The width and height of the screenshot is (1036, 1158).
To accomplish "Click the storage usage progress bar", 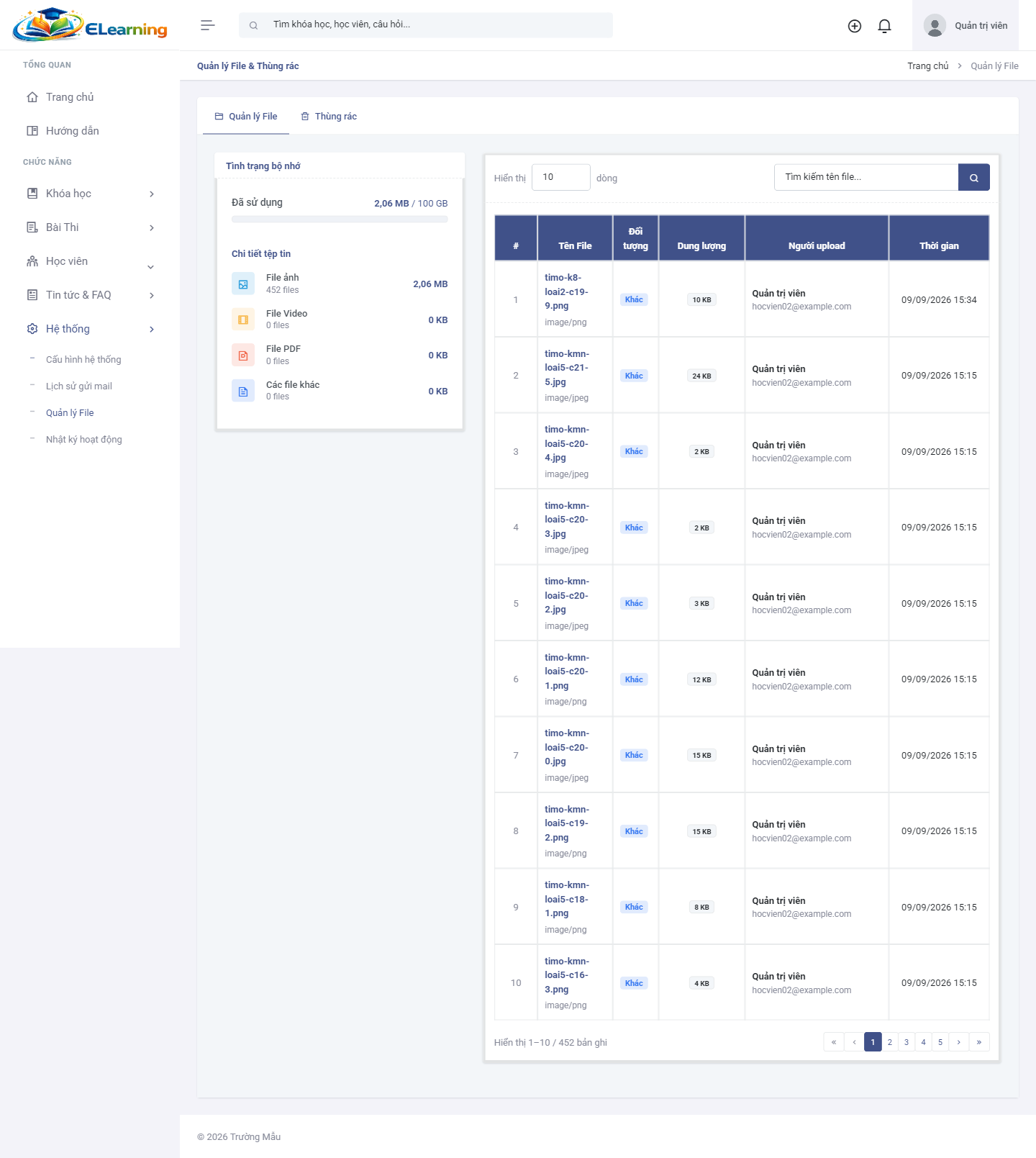I will [x=340, y=220].
